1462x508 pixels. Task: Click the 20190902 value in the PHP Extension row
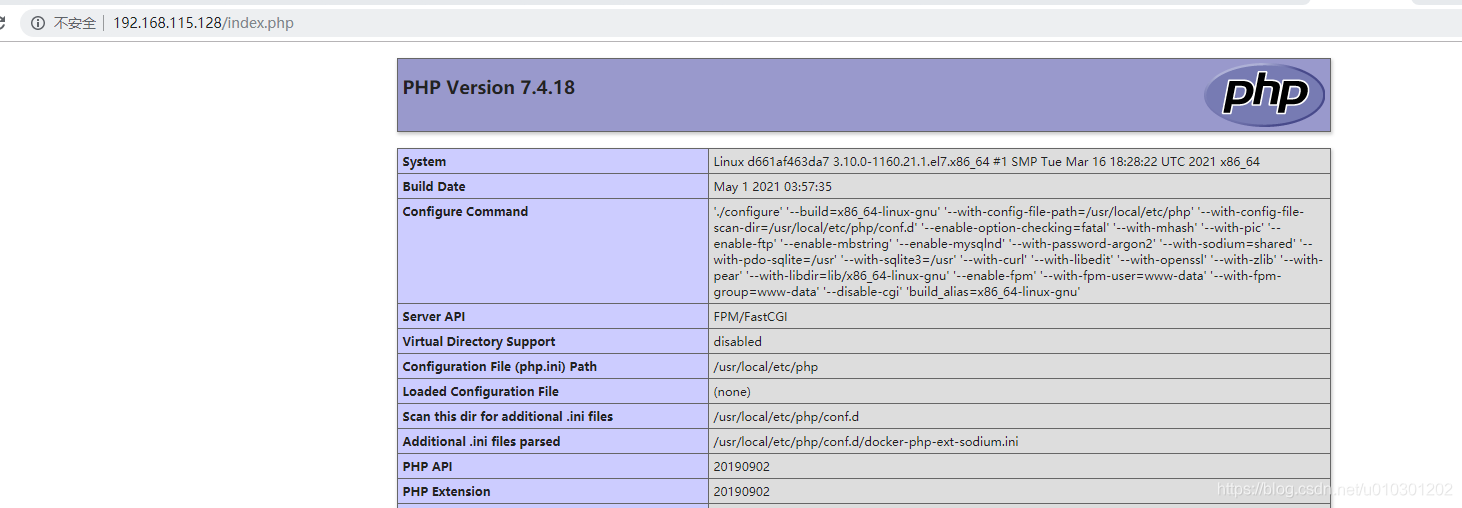coord(742,492)
